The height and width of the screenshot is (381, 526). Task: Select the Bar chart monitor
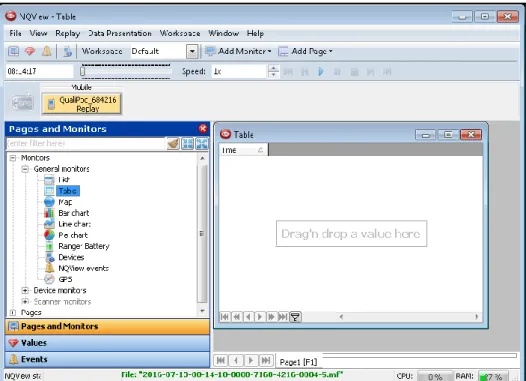click(66, 213)
